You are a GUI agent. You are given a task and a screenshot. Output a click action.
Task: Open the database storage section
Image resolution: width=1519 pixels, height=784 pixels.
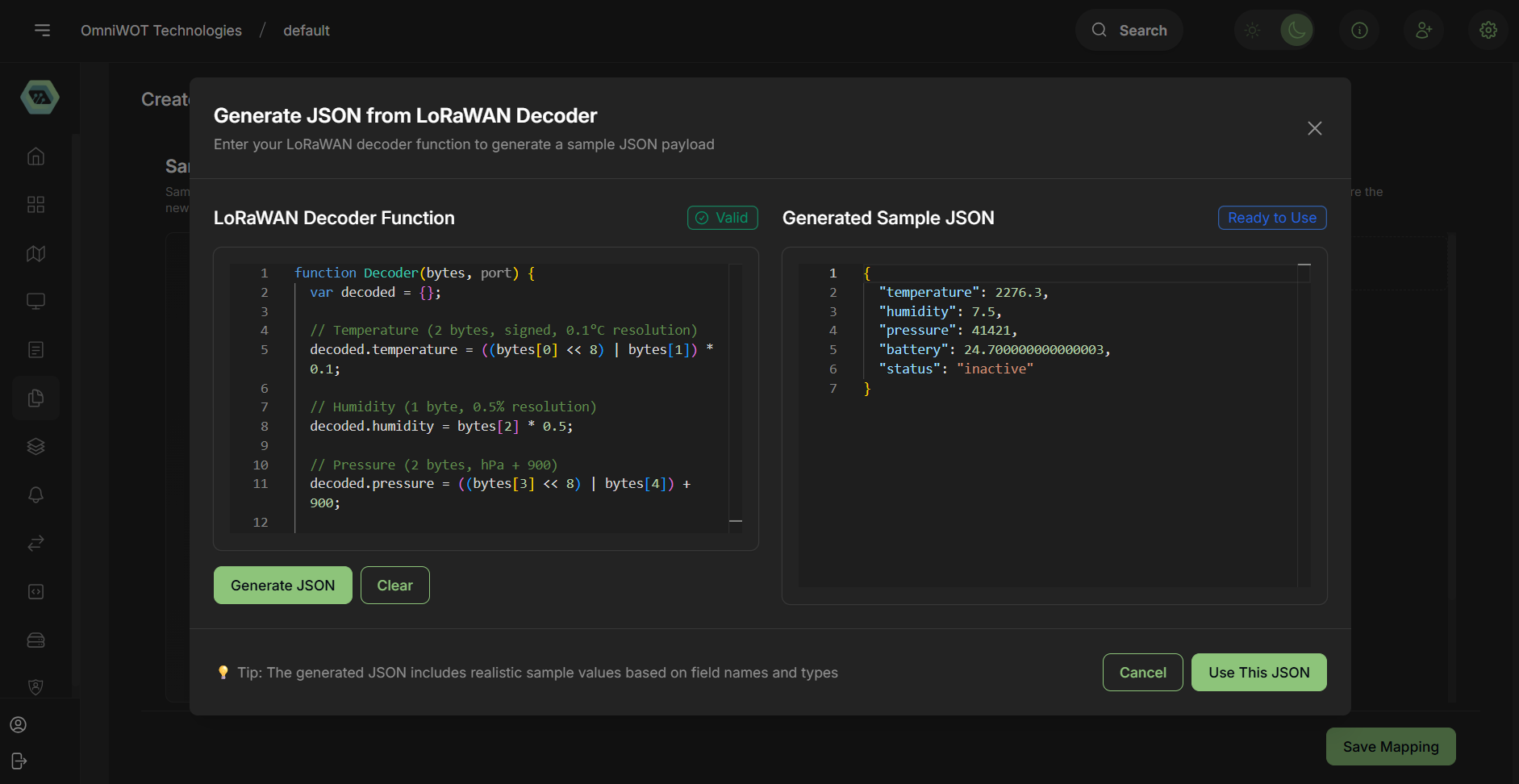[35, 640]
